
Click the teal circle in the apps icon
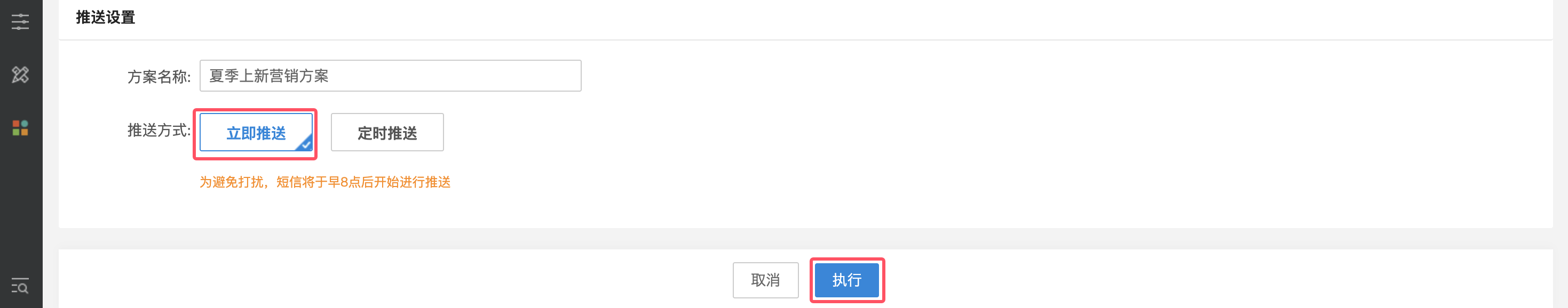pyautogui.click(x=25, y=124)
